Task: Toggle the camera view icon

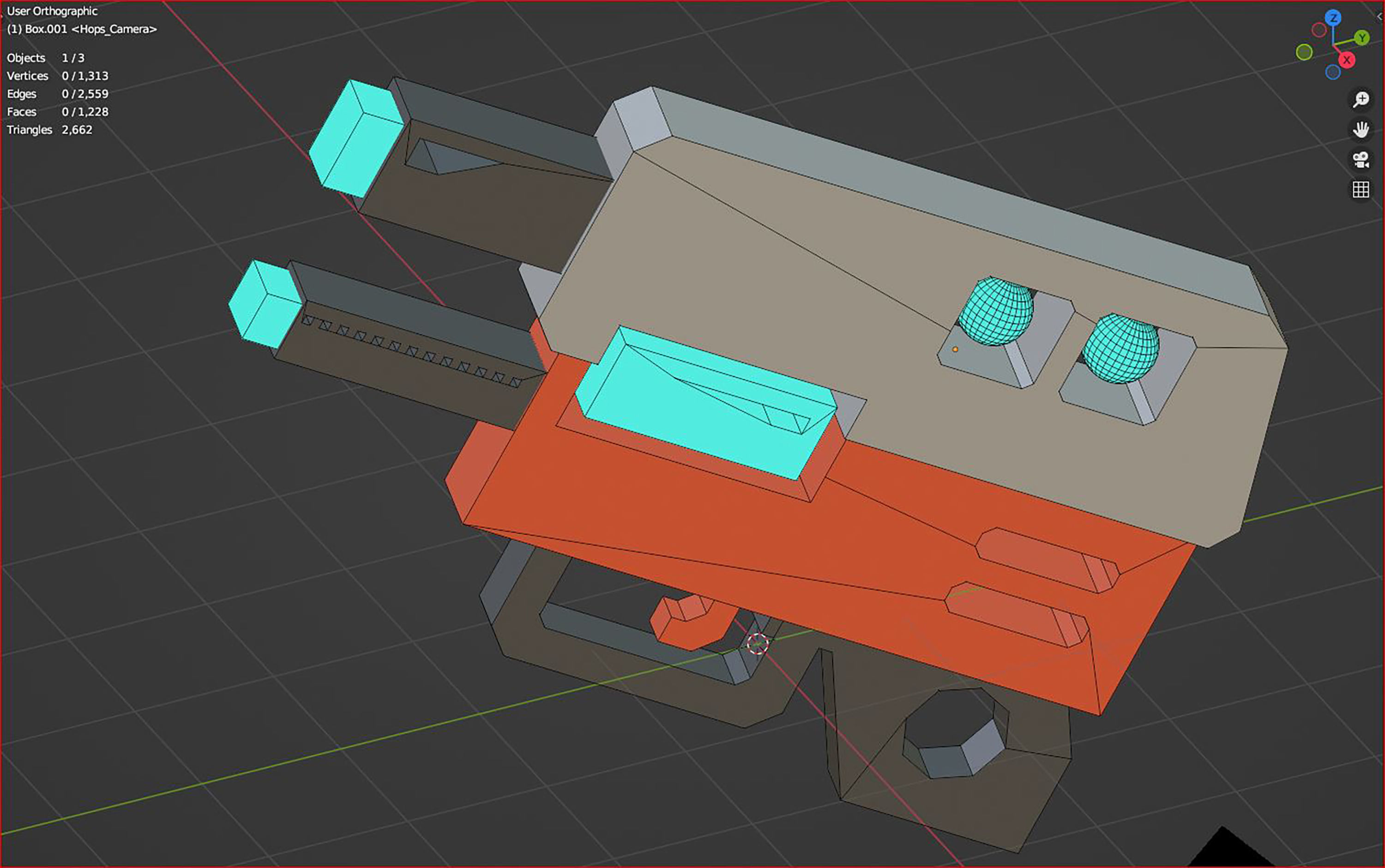Action: (1361, 160)
